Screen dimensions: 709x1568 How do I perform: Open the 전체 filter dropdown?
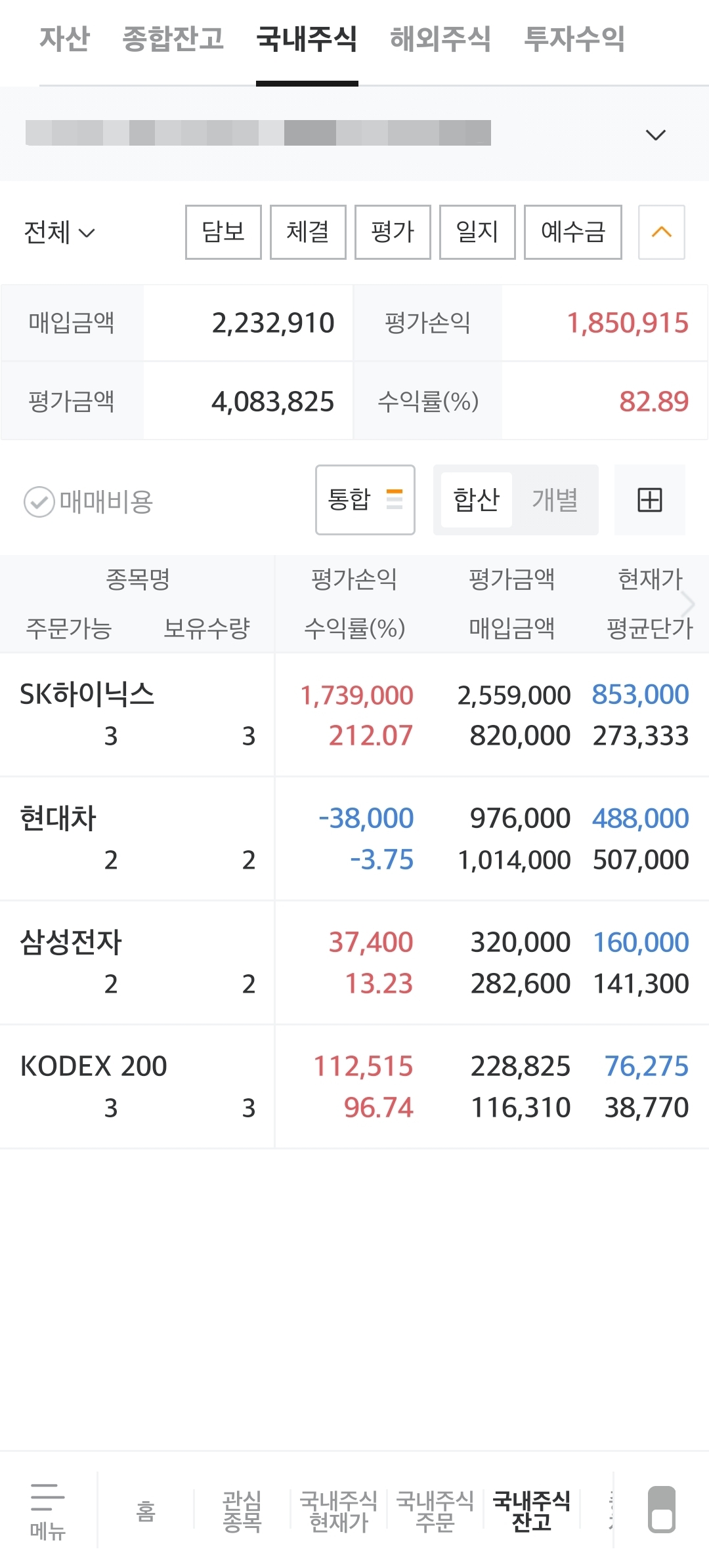click(59, 232)
